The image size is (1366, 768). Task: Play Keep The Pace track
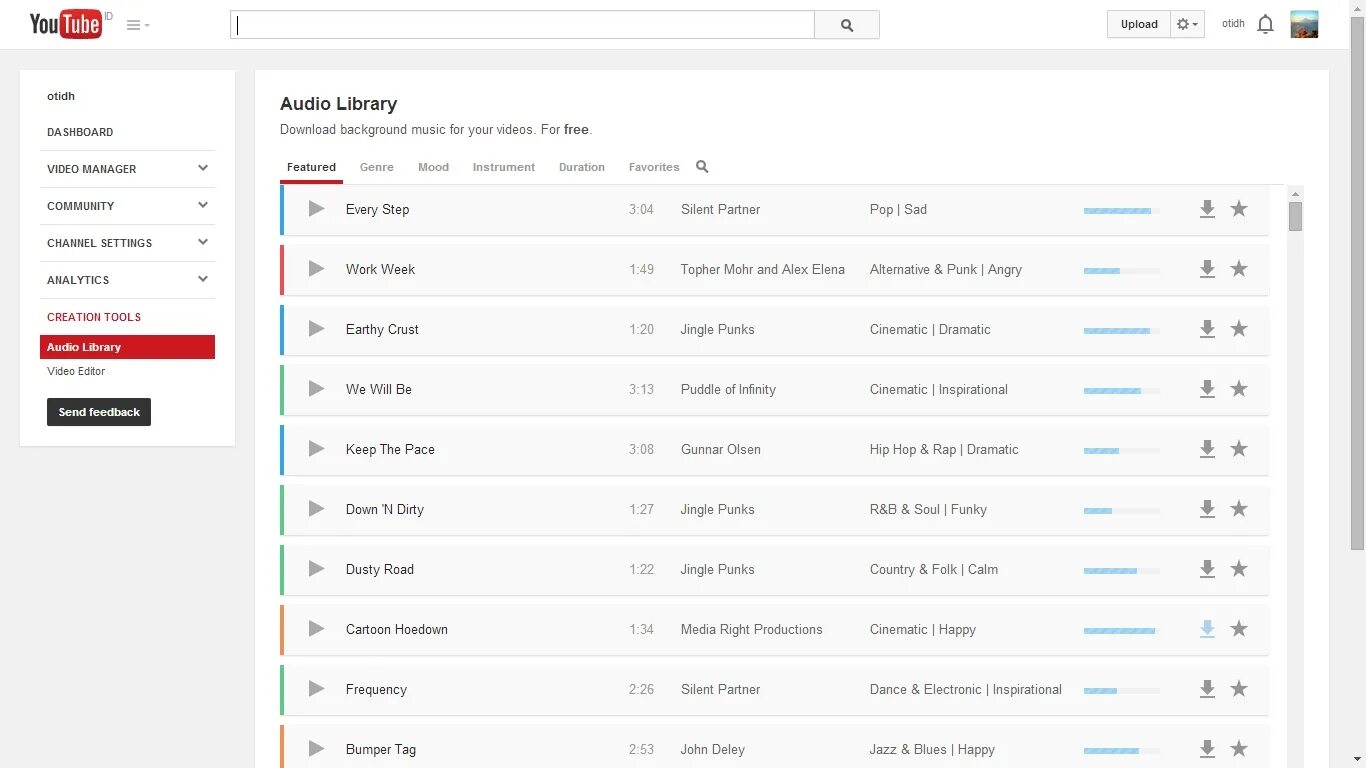click(x=316, y=448)
